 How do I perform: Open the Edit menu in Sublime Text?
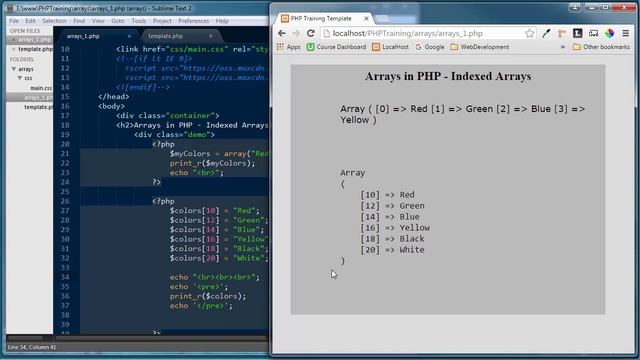tap(30, 21)
